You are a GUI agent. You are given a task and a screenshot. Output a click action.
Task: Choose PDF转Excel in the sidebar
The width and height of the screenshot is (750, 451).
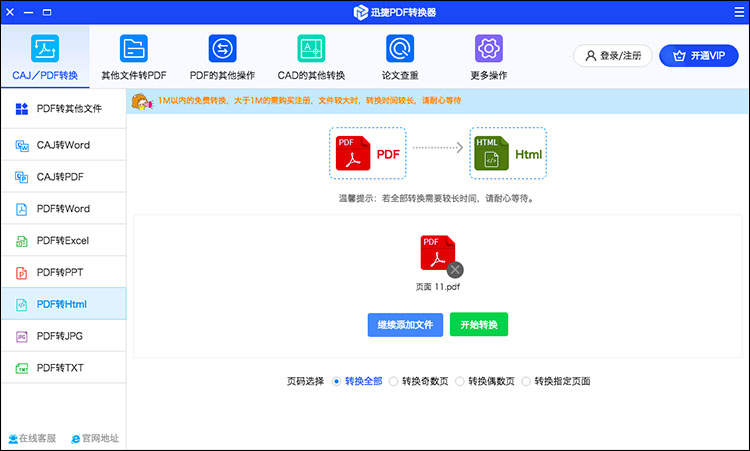(x=64, y=241)
